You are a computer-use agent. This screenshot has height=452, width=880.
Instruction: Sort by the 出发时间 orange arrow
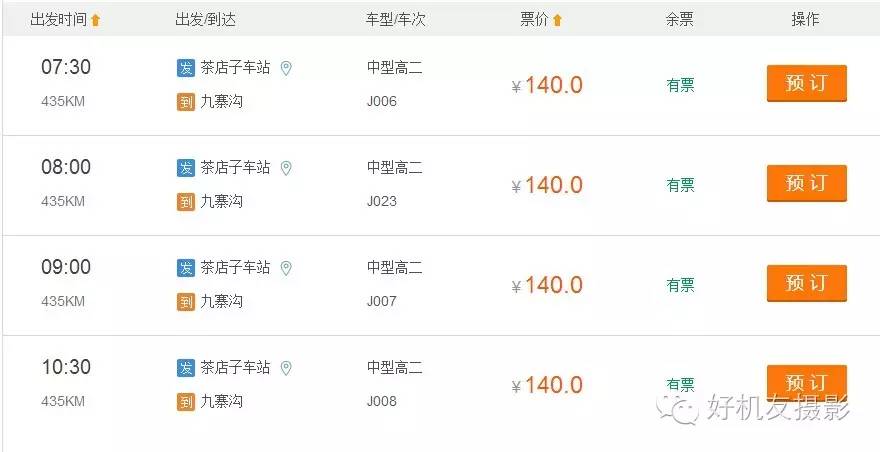(x=95, y=20)
